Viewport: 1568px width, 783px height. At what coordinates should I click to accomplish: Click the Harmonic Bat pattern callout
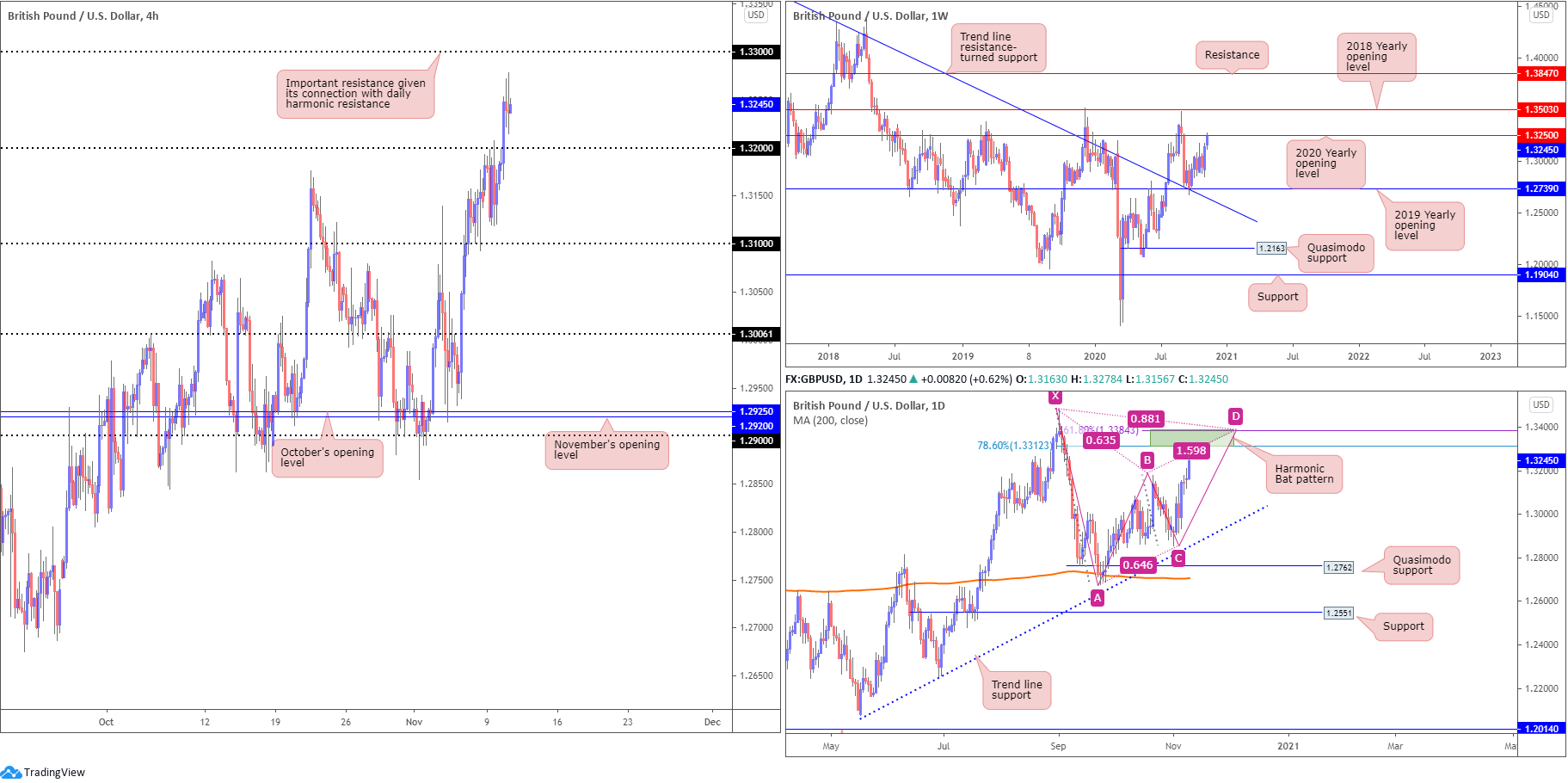pos(1304,474)
